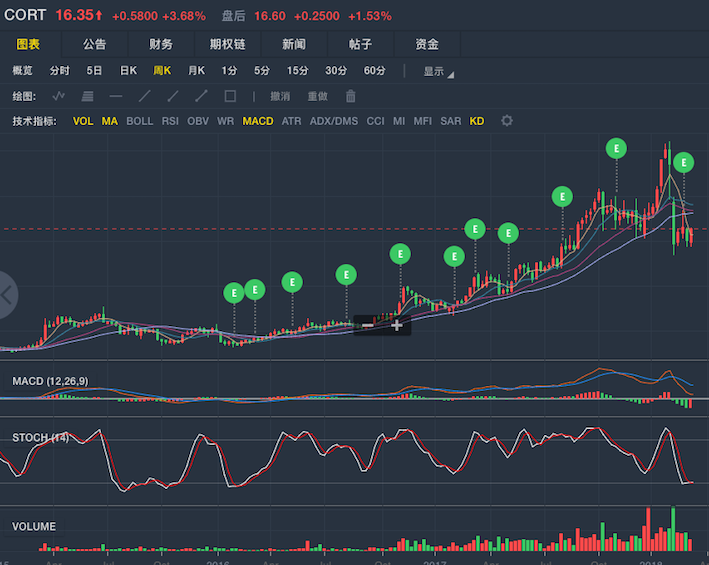The image size is (709, 565).
Task: Toggle the MACD indicator off
Action: (258, 121)
